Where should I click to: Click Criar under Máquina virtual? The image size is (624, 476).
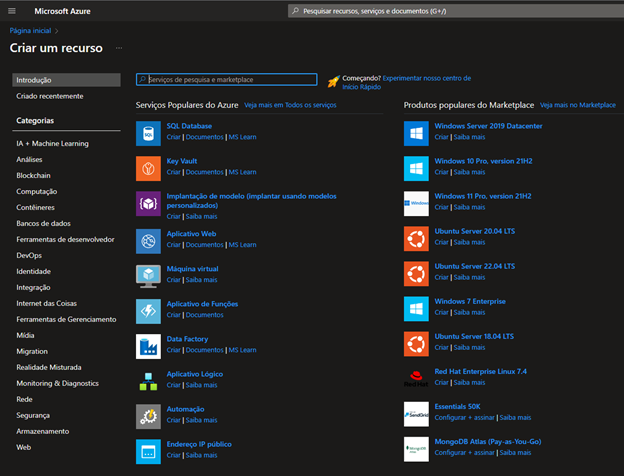tap(174, 280)
